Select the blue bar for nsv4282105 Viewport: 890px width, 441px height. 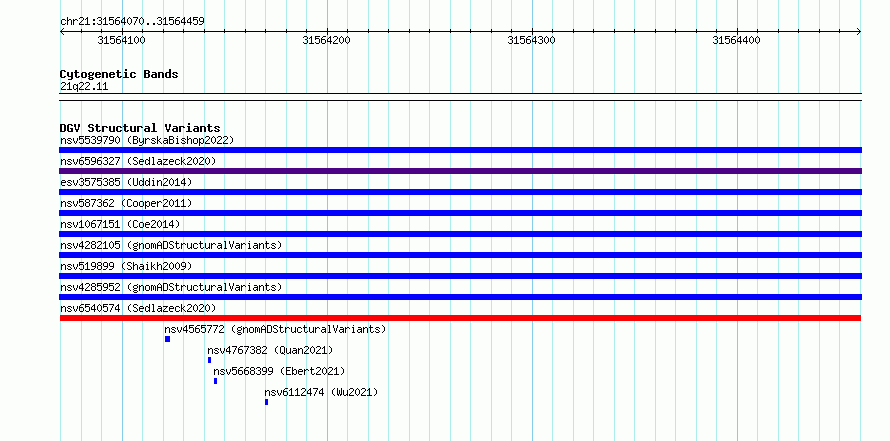pos(460,255)
